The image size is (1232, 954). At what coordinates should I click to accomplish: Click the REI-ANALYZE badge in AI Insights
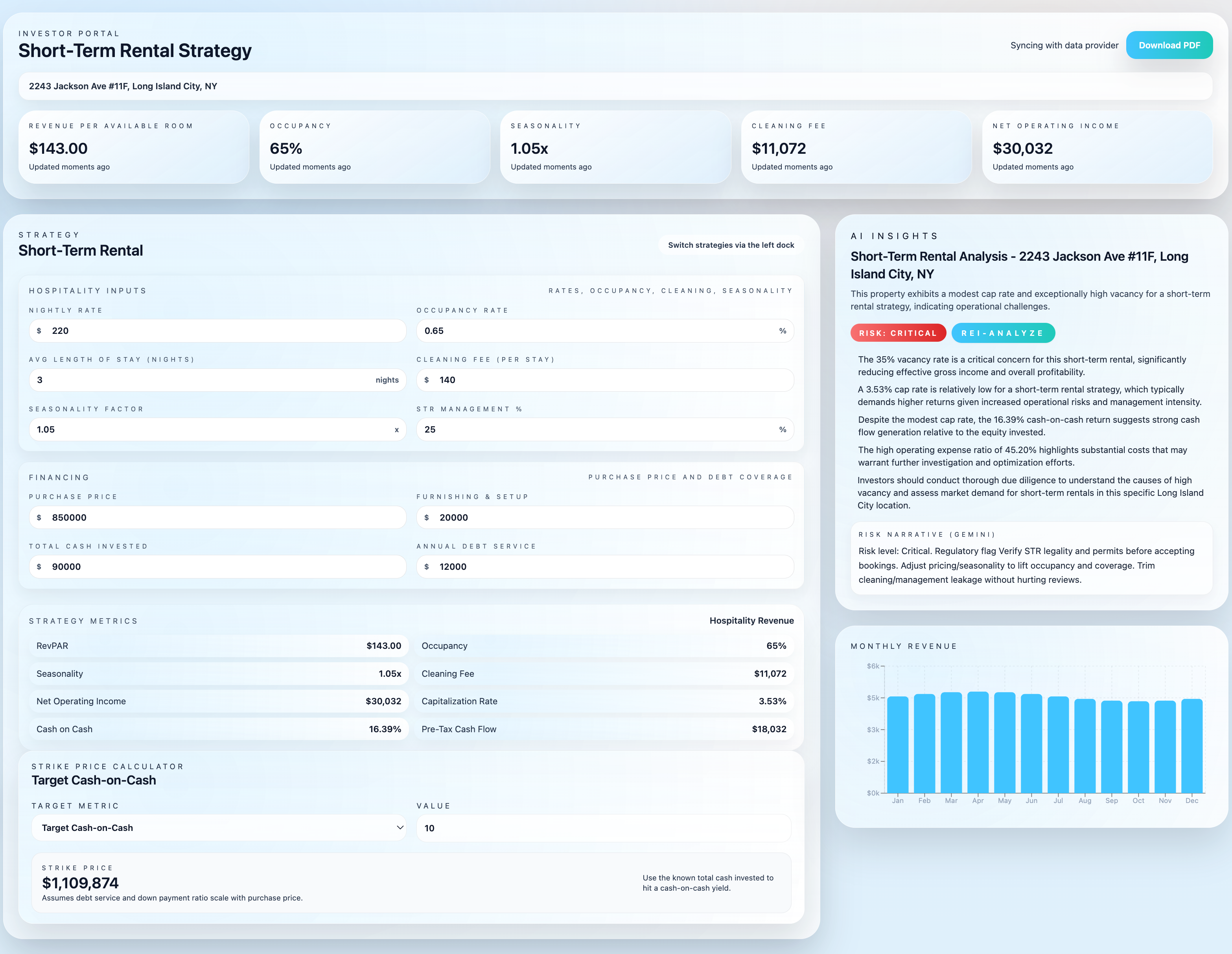(x=1004, y=333)
